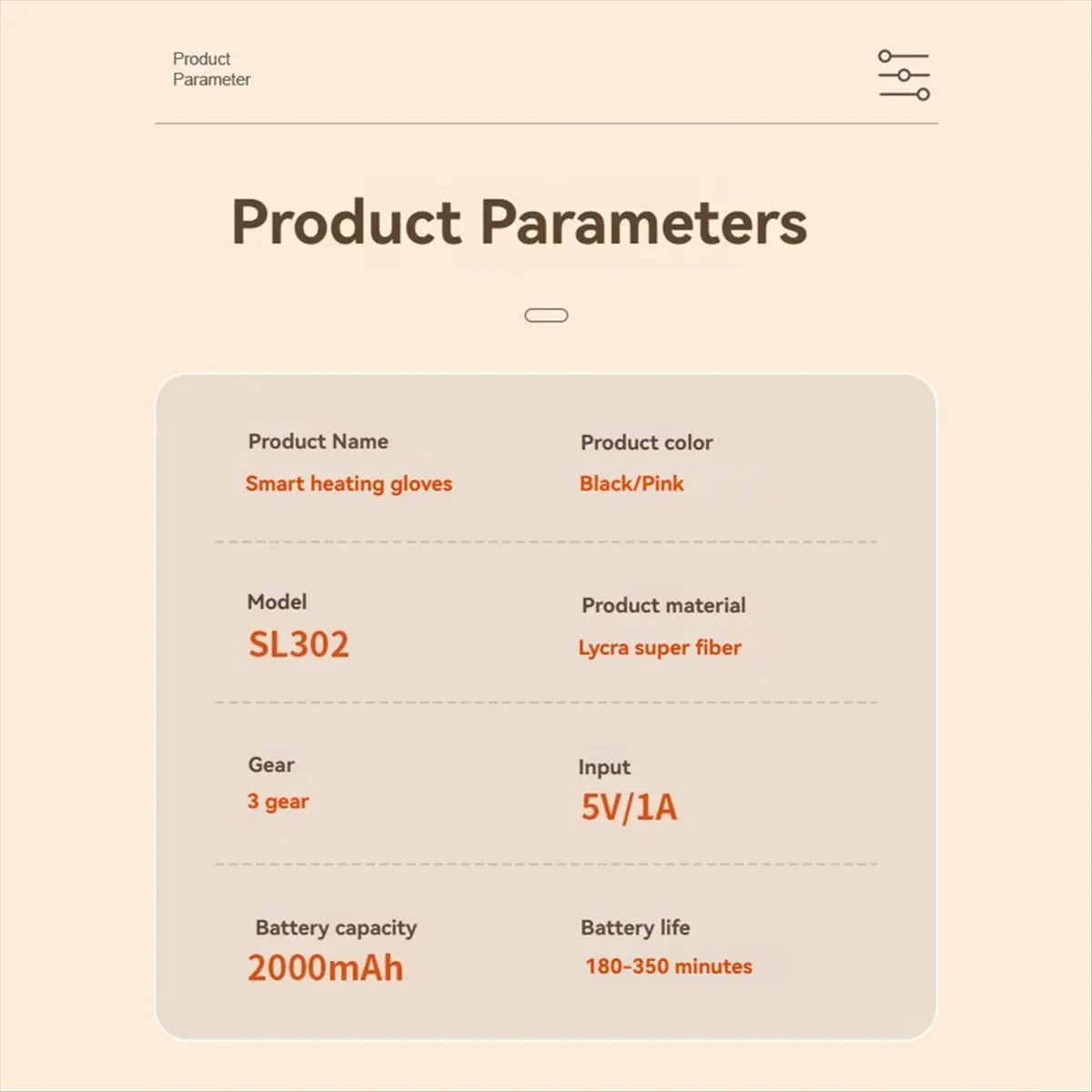Select the Gear label
Image resolution: width=1092 pixels, height=1092 pixels.
(x=271, y=764)
